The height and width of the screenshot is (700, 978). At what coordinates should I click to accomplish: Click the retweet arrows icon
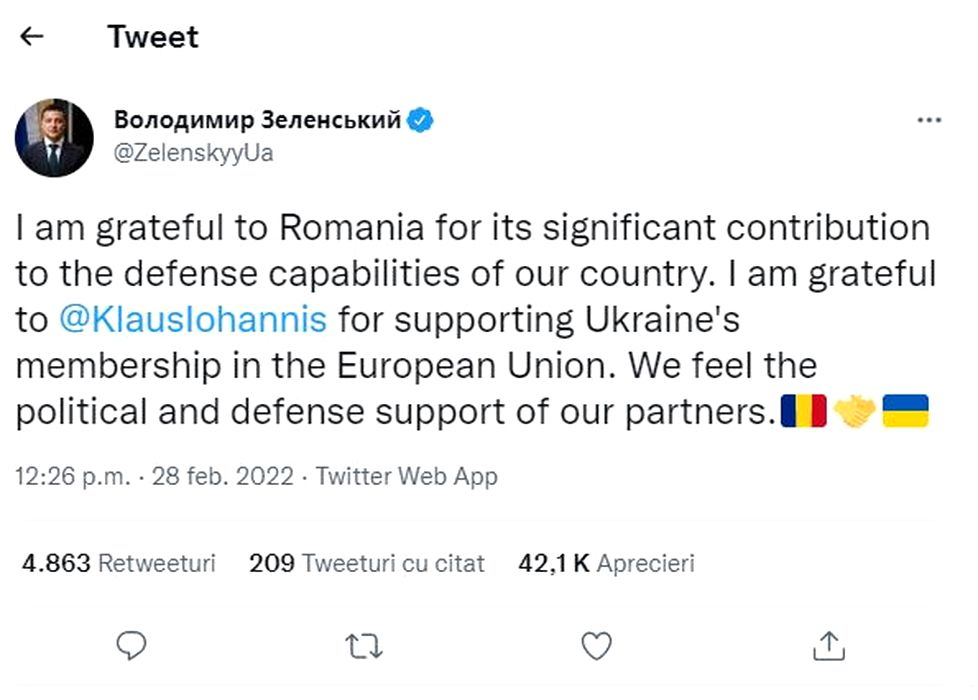click(365, 646)
